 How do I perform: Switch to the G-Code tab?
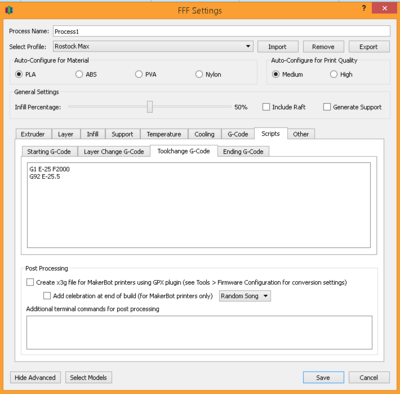coord(238,134)
